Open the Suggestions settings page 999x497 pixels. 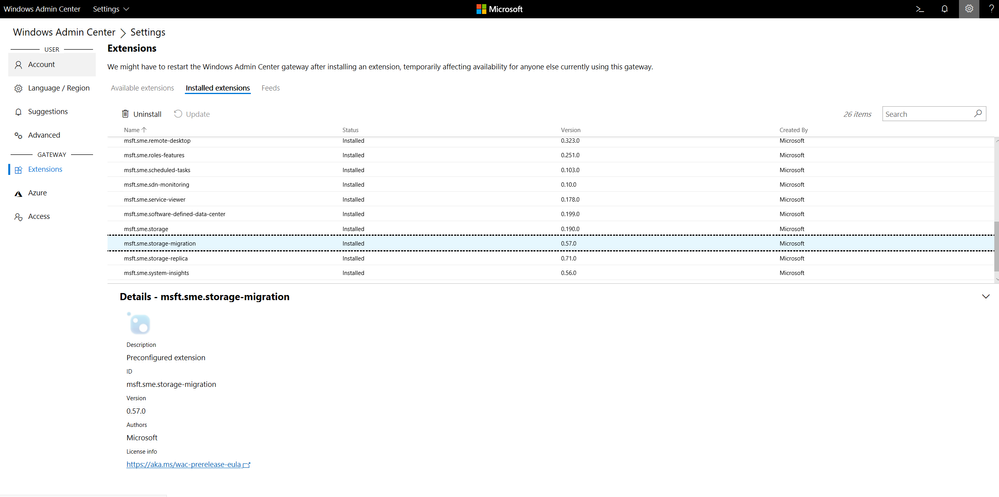52,112
